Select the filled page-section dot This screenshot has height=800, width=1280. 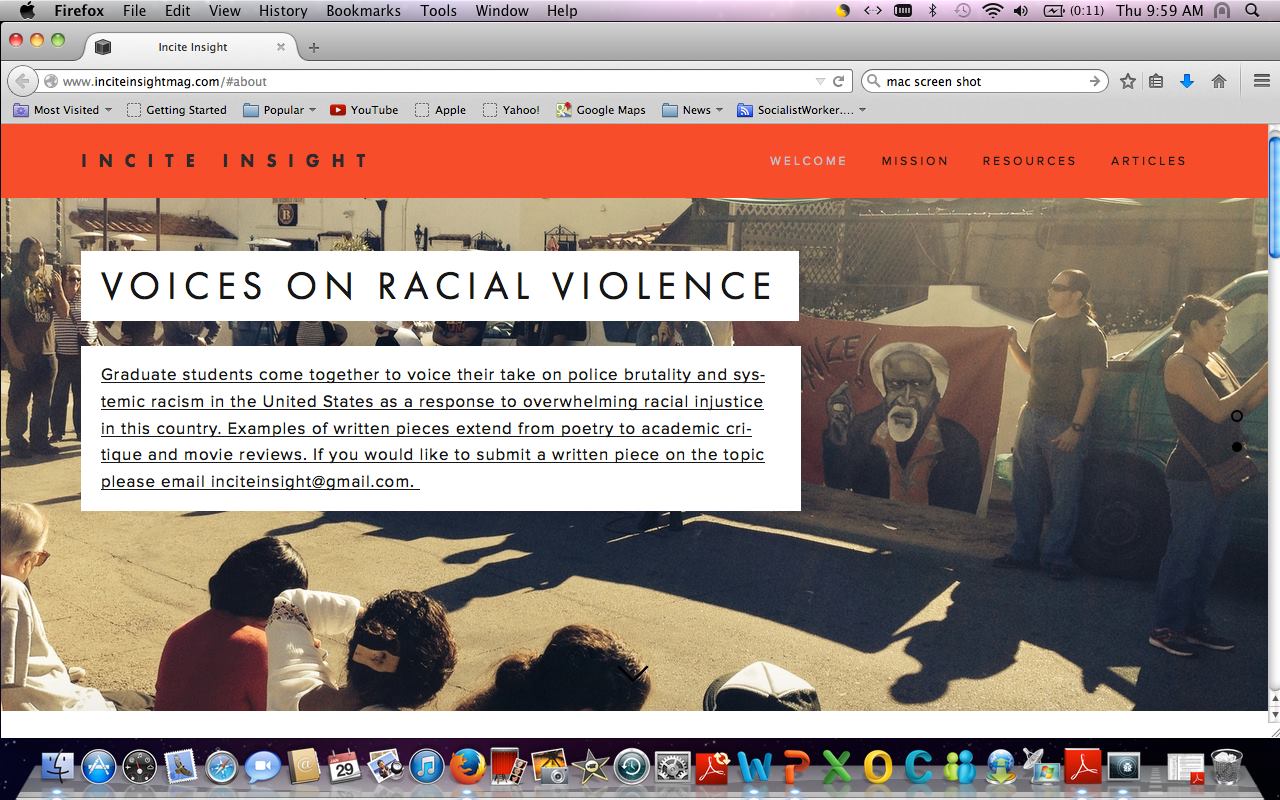point(1237,447)
